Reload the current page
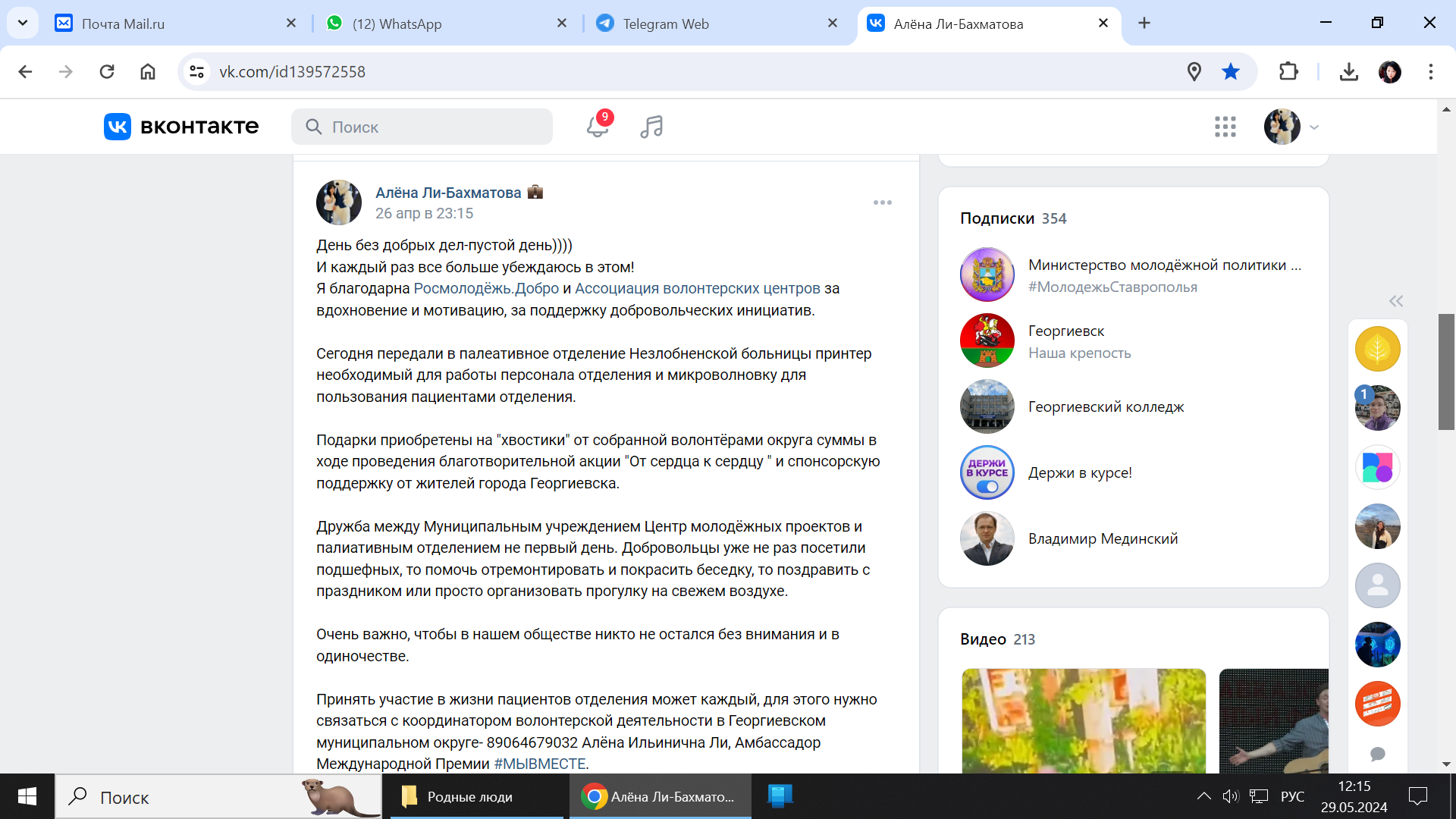The width and height of the screenshot is (1456, 819). 107,72
